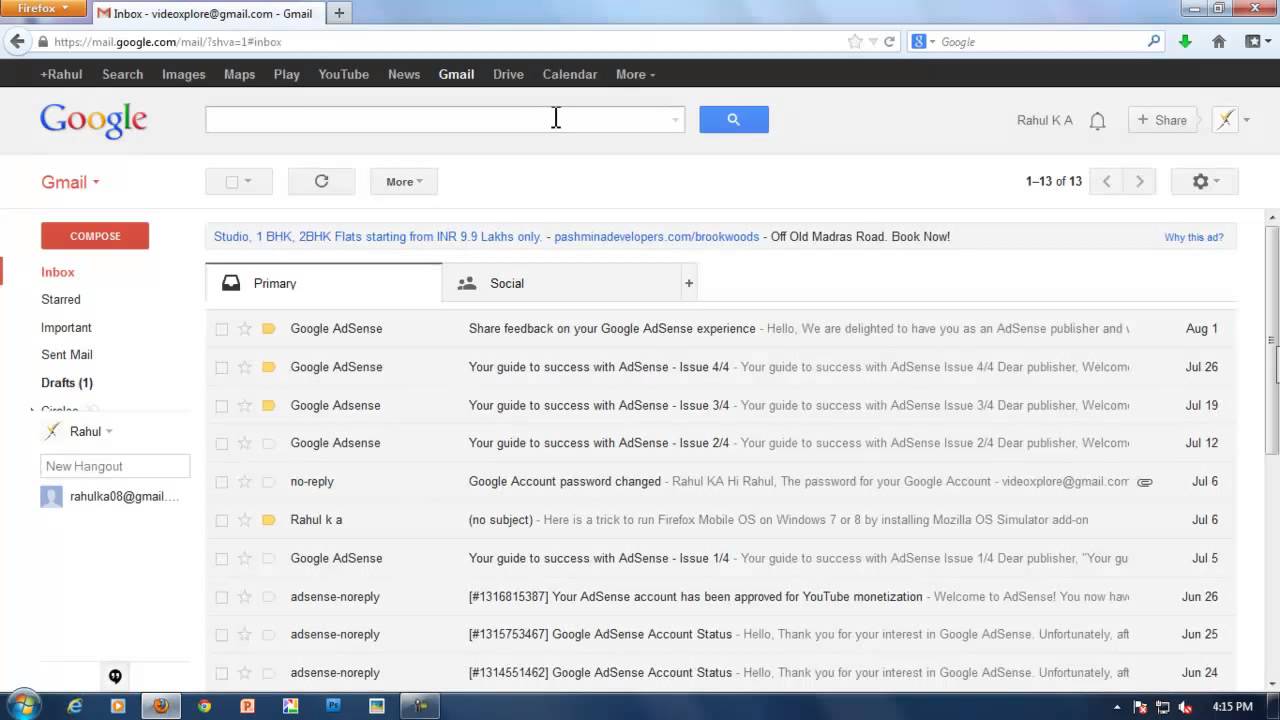Open Drafts (1) folder
Viewport: 1280px width, 720px height.
click(x=67, y=383)
